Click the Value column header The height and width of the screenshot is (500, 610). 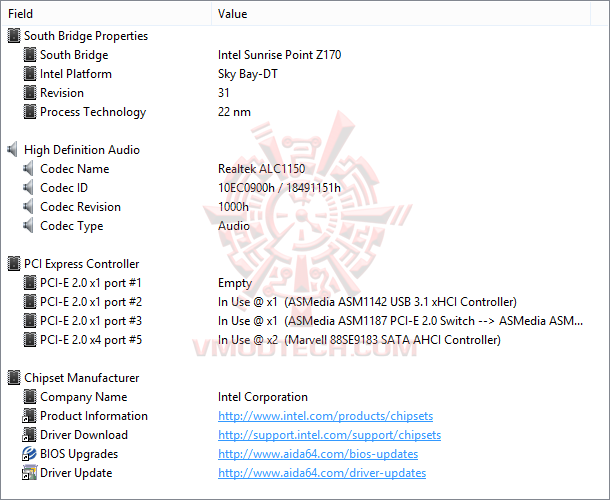point(401,14)
